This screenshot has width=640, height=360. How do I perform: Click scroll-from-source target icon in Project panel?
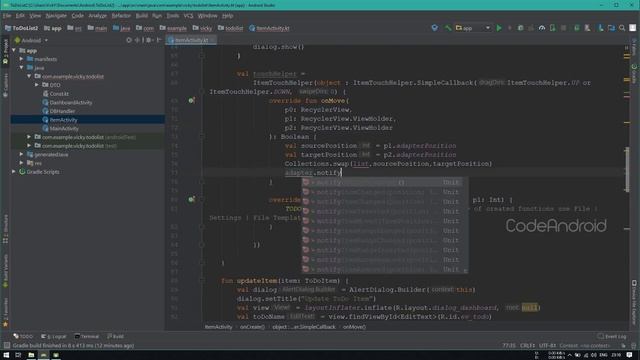pyautogui.click(x=129, y=40)
